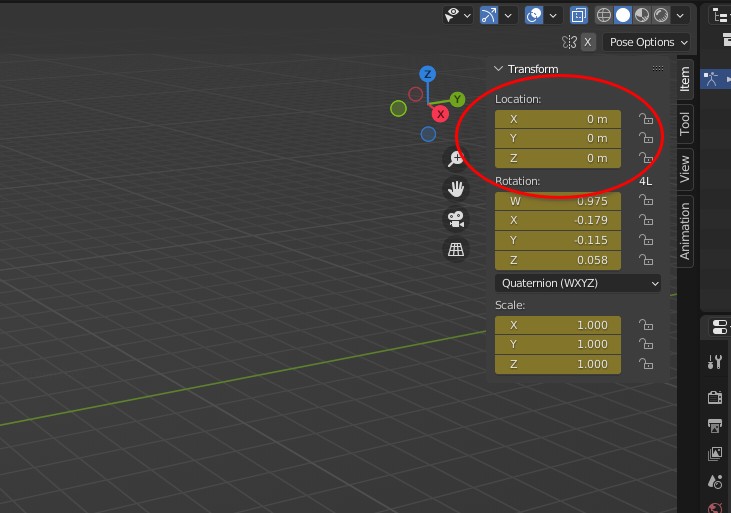Open Render properties tab icon
This screenshot has height=513, width=731.
[x=715, y=397]
